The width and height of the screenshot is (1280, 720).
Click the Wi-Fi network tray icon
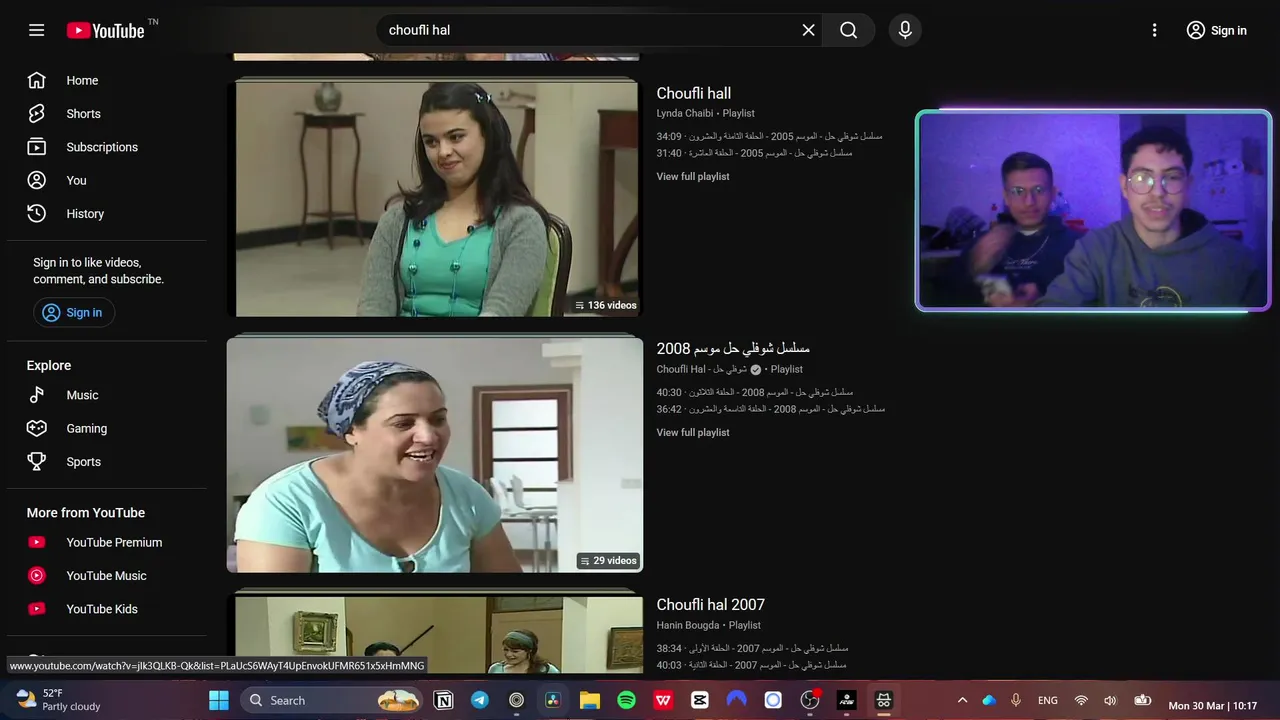pyautogui.click(x=1081, y=700)
